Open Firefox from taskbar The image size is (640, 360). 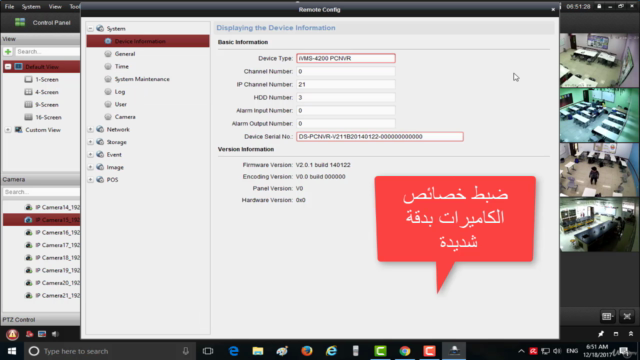pyautogui.click(x=307, y=351)
